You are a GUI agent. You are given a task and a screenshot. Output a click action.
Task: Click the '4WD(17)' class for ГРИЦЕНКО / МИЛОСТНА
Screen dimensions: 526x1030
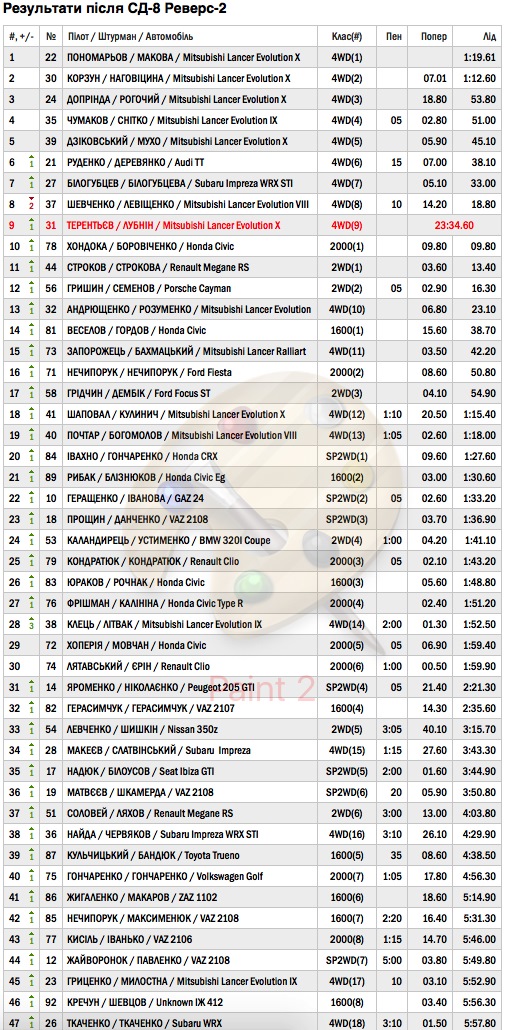(347, 982)
